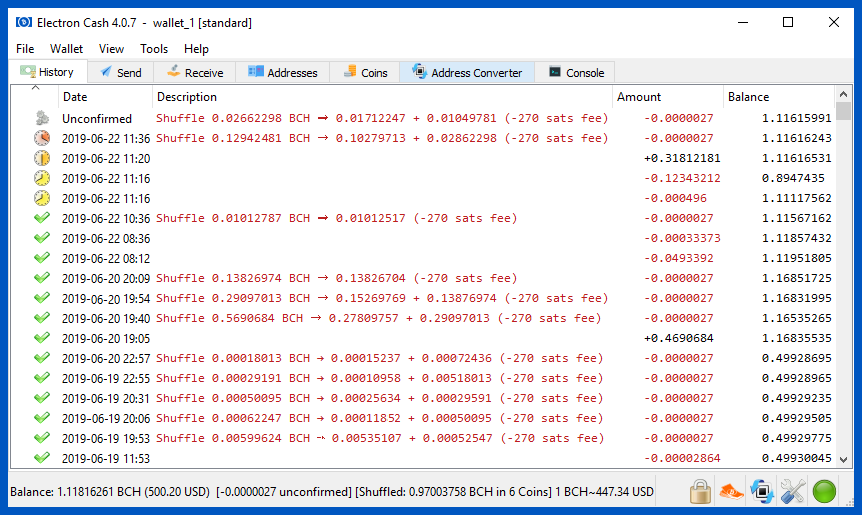Sort by the Amount column header
The height and width of the screenshot is (515, 862).
coord(667,97)
